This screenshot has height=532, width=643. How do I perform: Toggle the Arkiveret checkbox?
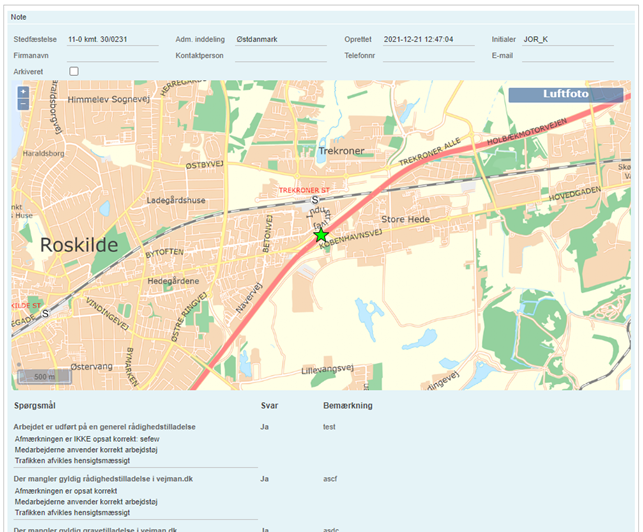74,71
